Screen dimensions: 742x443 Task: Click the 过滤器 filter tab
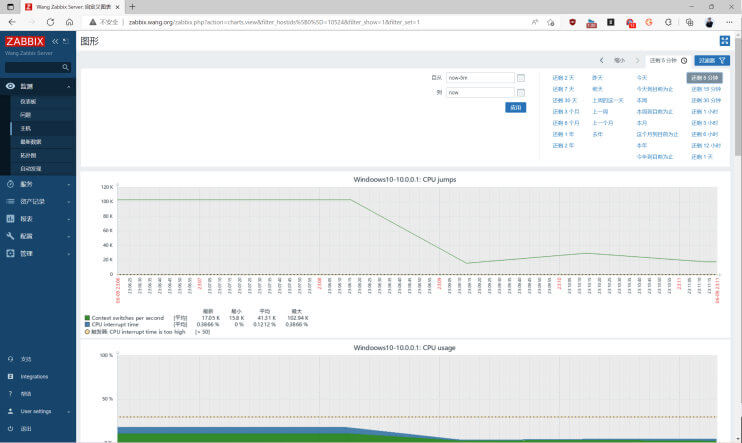pos(712,61)
